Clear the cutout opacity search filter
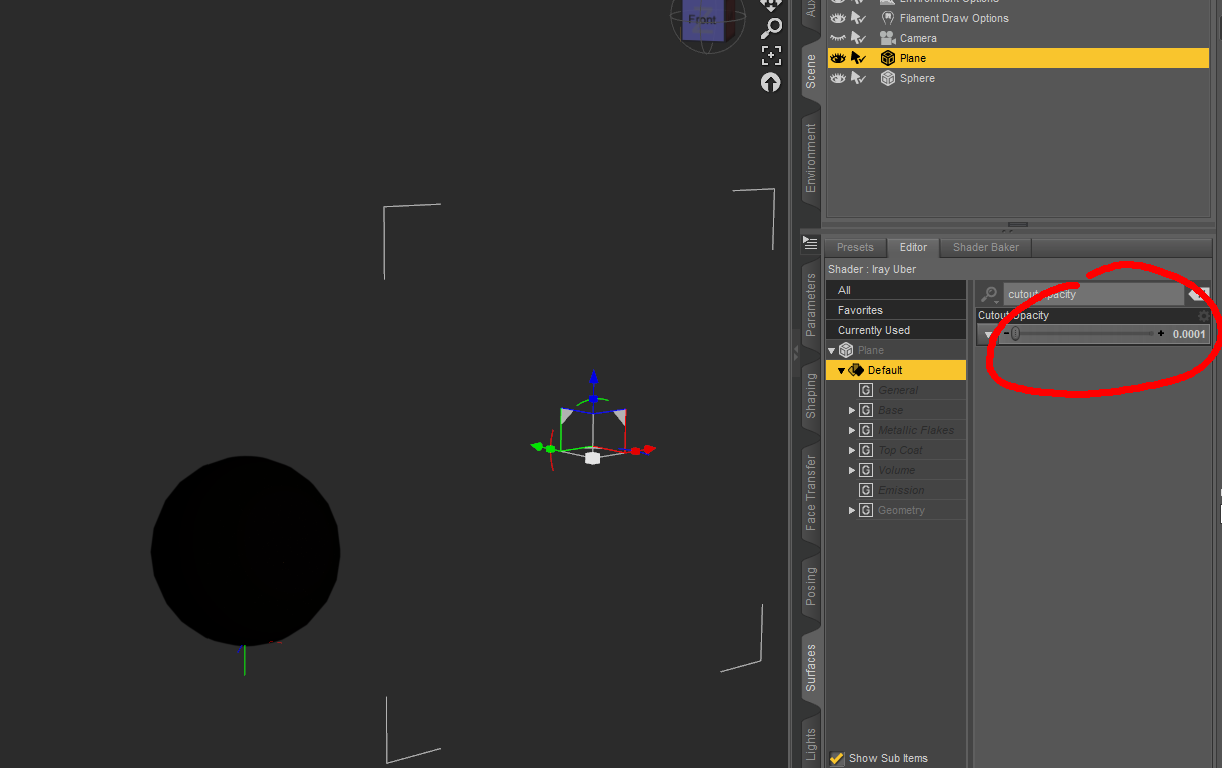The image size is (1222, 768). pyautogui.click(x=1198, y=294)
